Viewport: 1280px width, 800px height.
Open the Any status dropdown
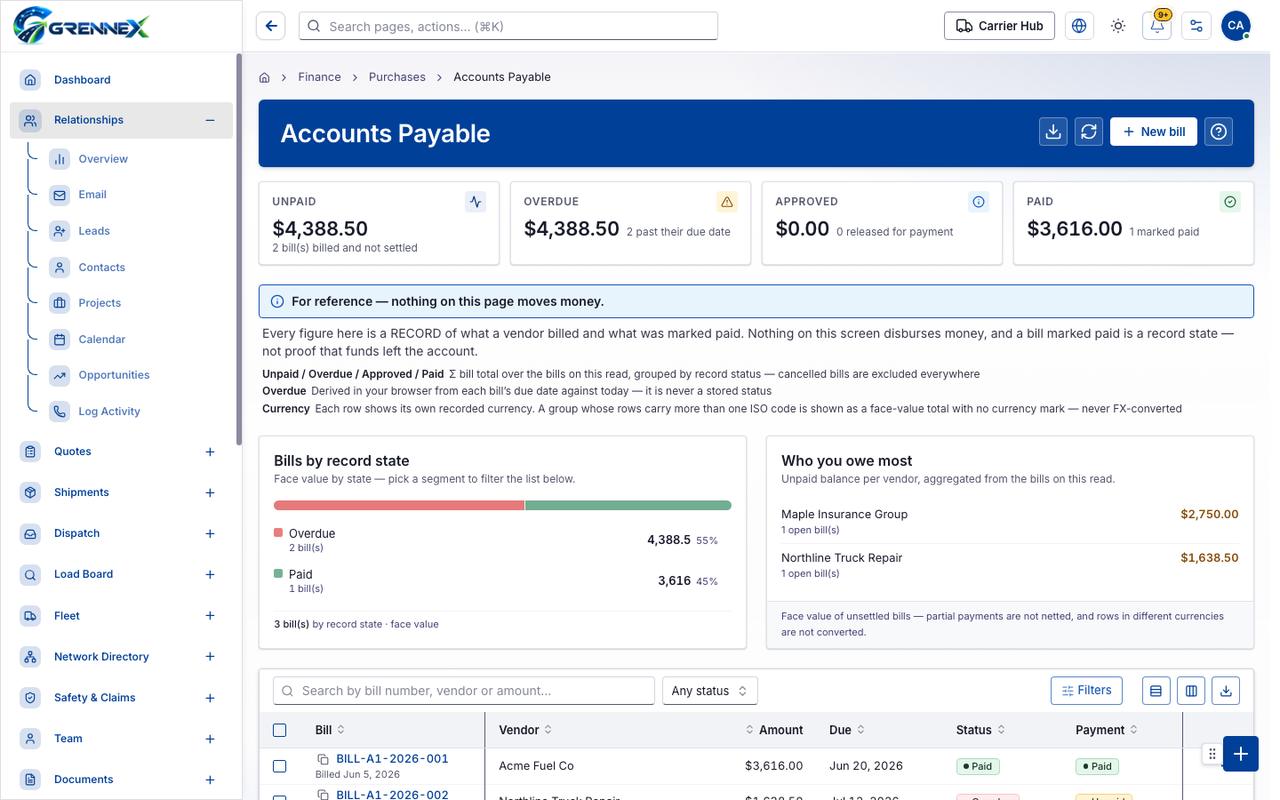coord(710,691)
